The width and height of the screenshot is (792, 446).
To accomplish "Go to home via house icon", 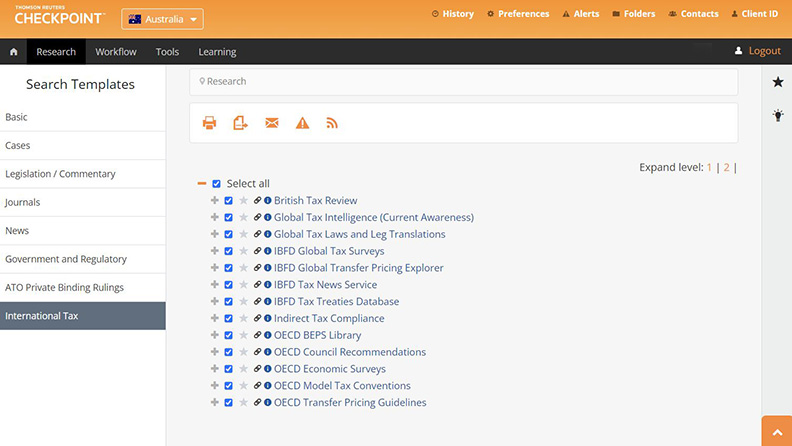I will coord(13,52).
